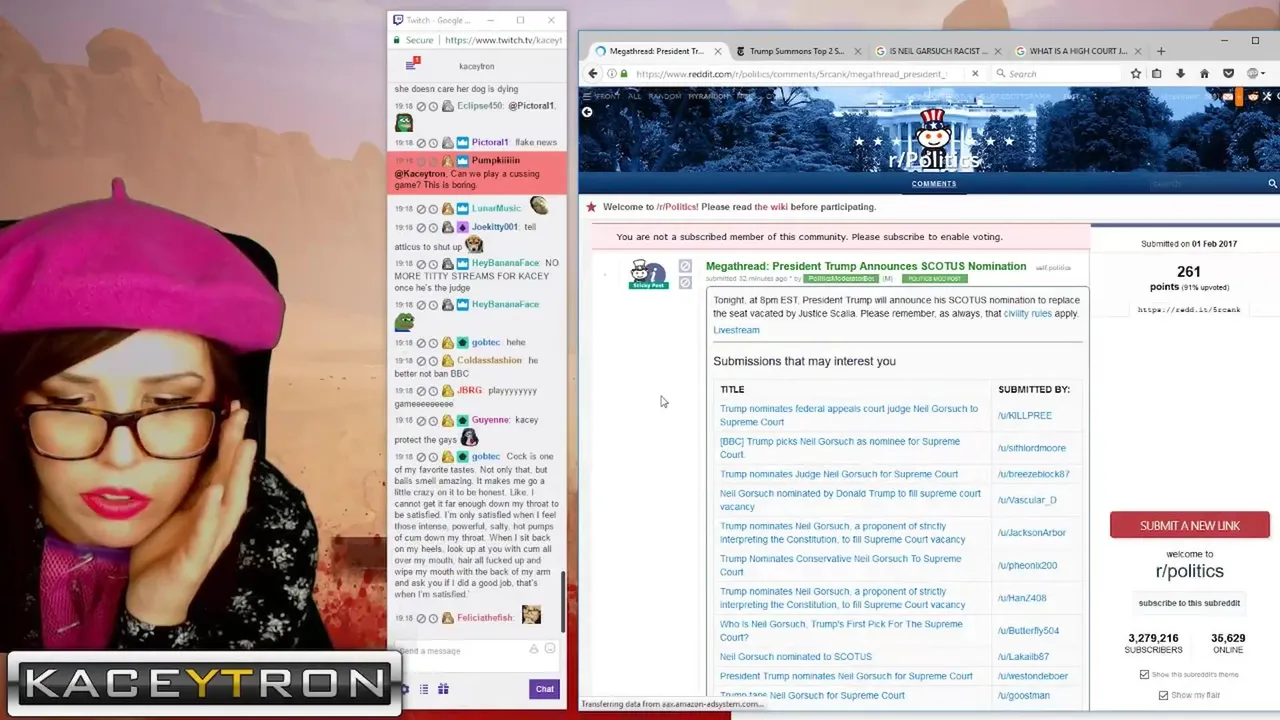This screenshot has width=1280, height=720.
Task: Click the Reddit subreddit search magnifier
Action: tap(1272, 184)
